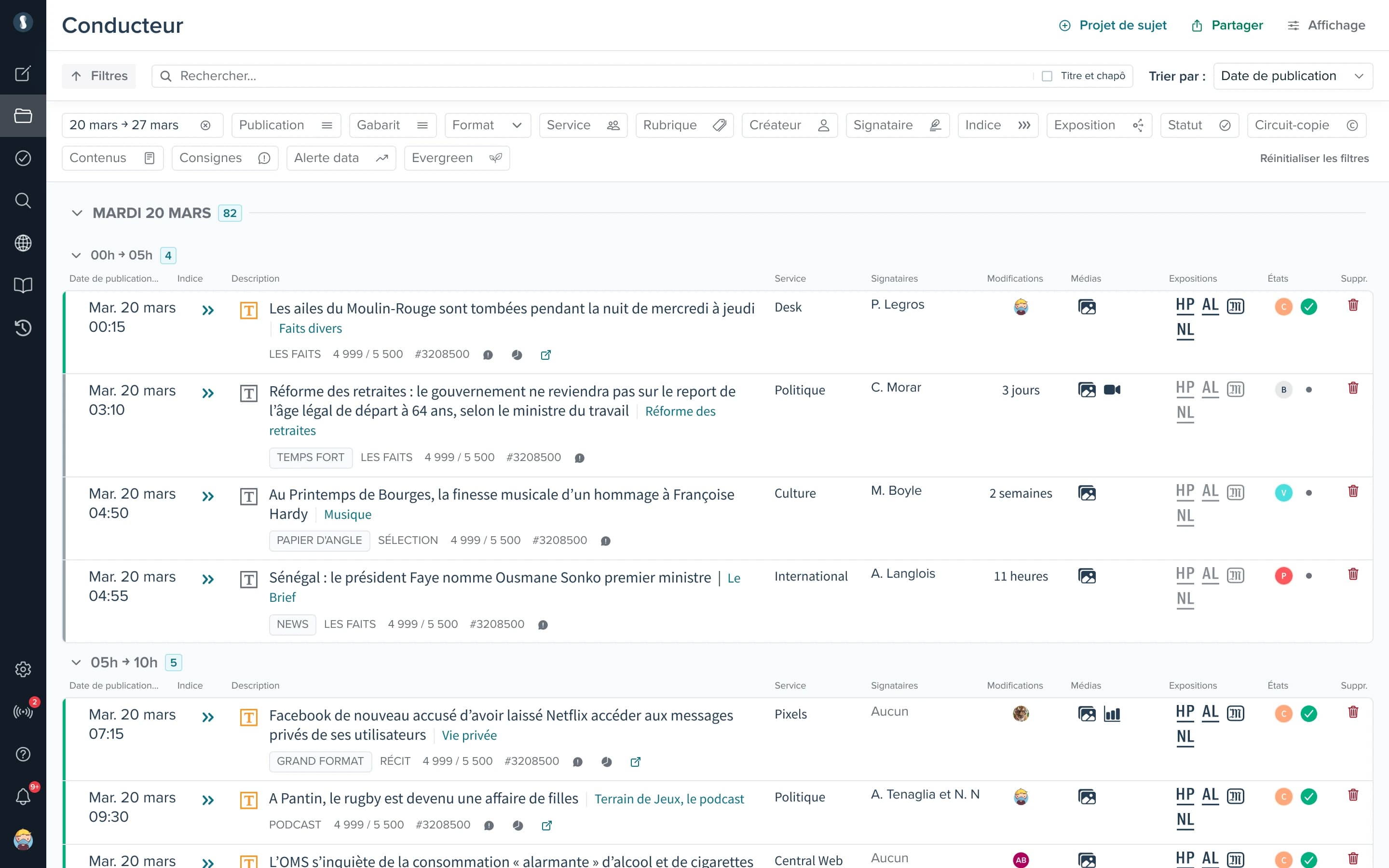
Task: Delete the Moulin-Rouge article with the trash icon
Action: click(x=1353, y=305)
